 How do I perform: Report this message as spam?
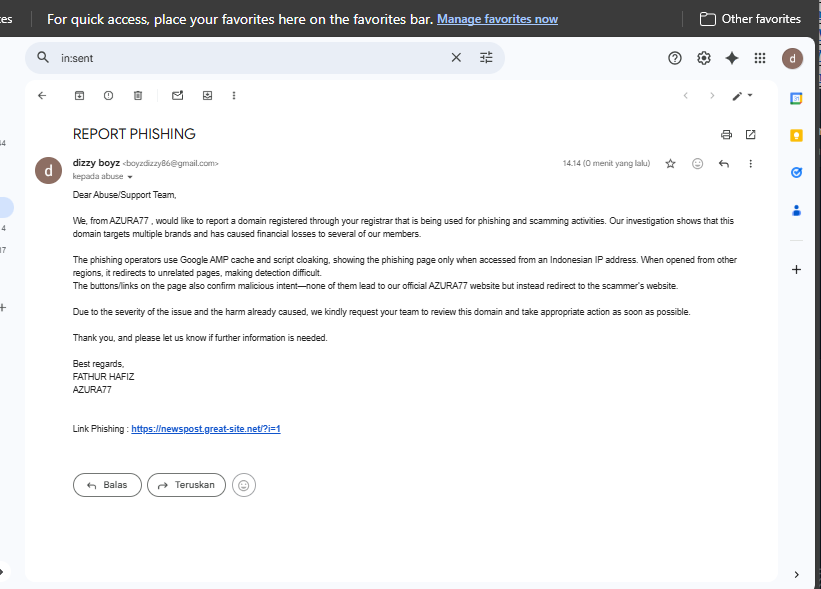click(108, 95)
